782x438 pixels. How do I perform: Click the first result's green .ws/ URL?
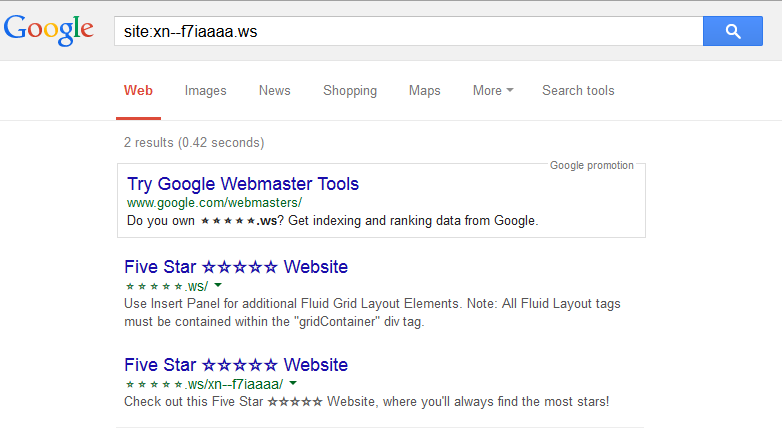point(166,286)
